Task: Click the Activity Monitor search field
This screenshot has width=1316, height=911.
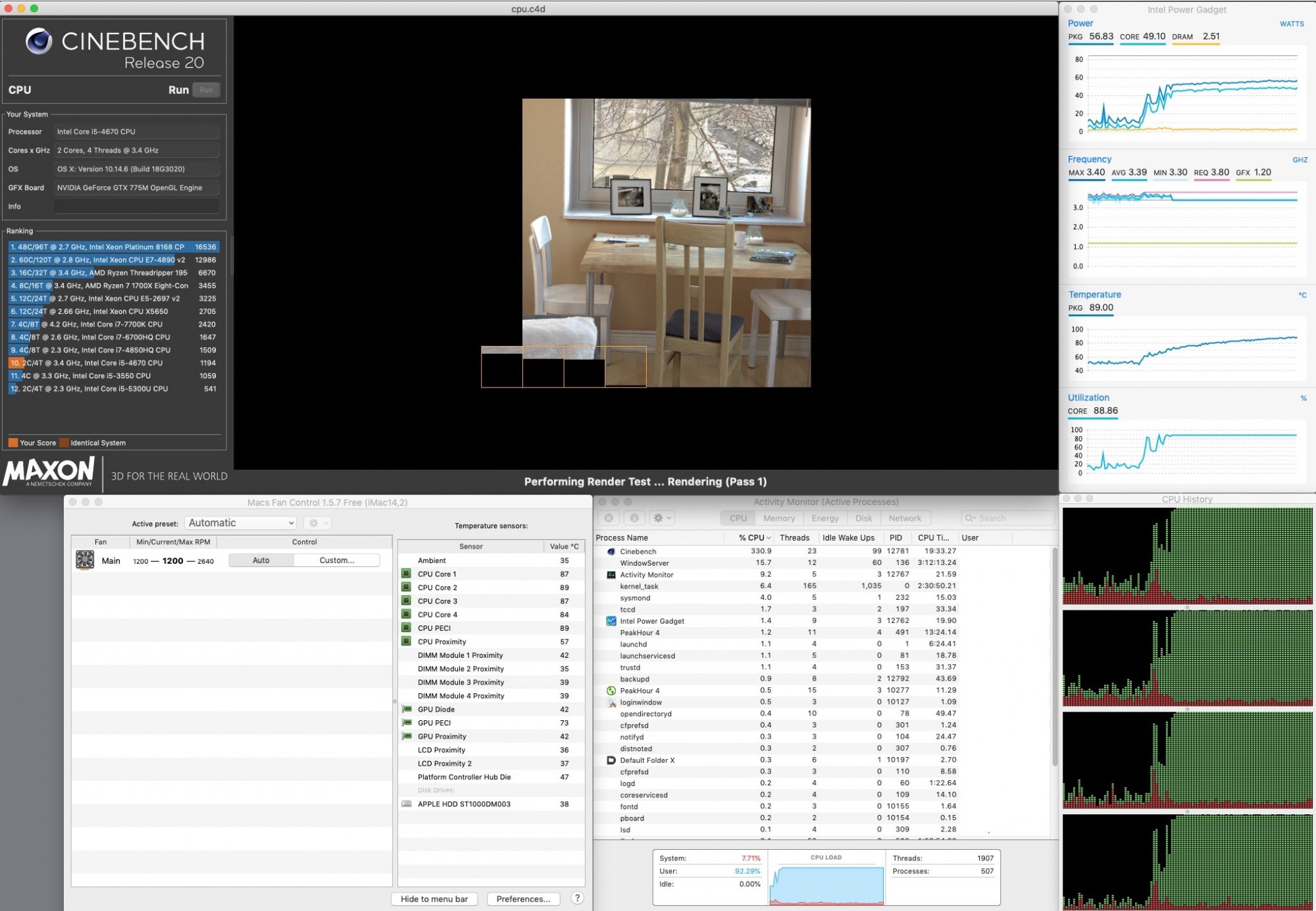Action: pos(1007,518)
